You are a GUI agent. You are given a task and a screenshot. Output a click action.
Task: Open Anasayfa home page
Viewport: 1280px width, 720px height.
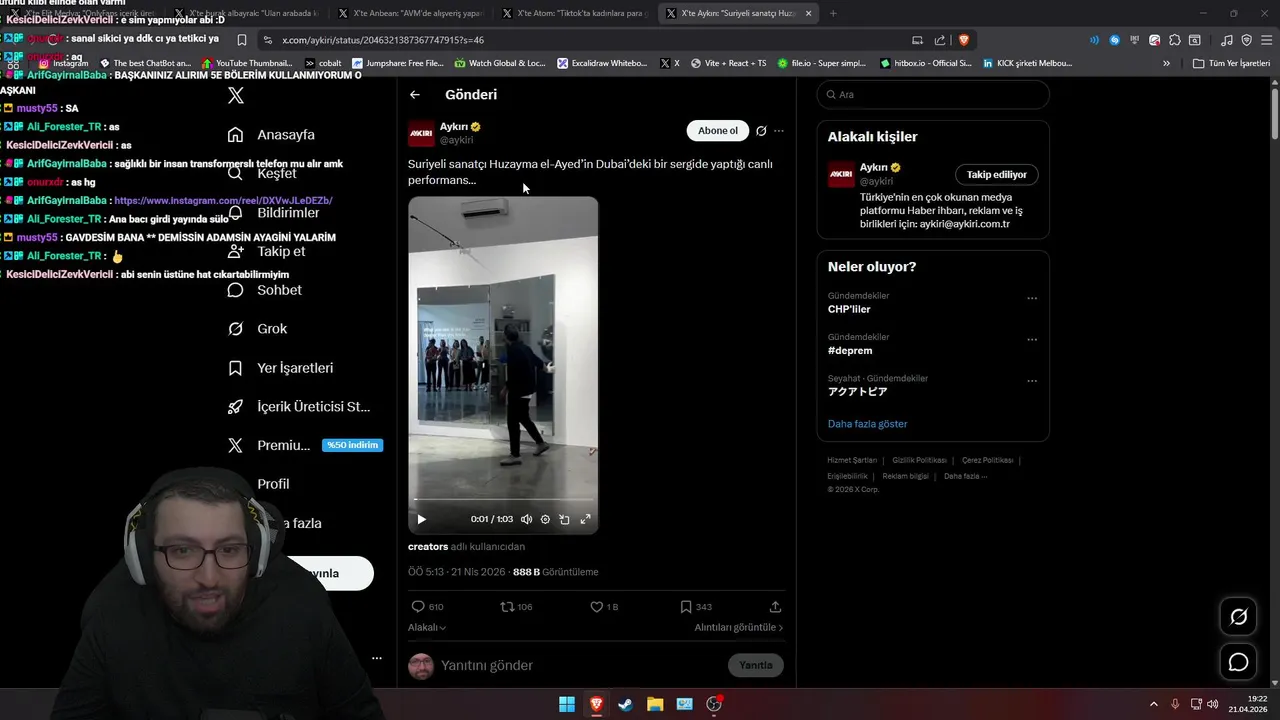271,134
